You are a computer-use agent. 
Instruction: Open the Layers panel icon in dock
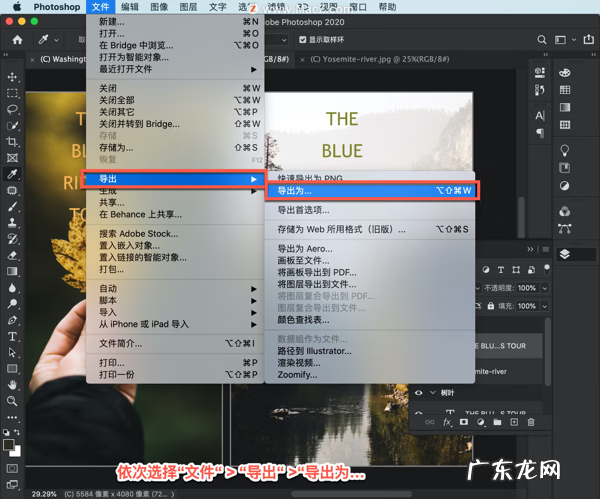(565, 254)
